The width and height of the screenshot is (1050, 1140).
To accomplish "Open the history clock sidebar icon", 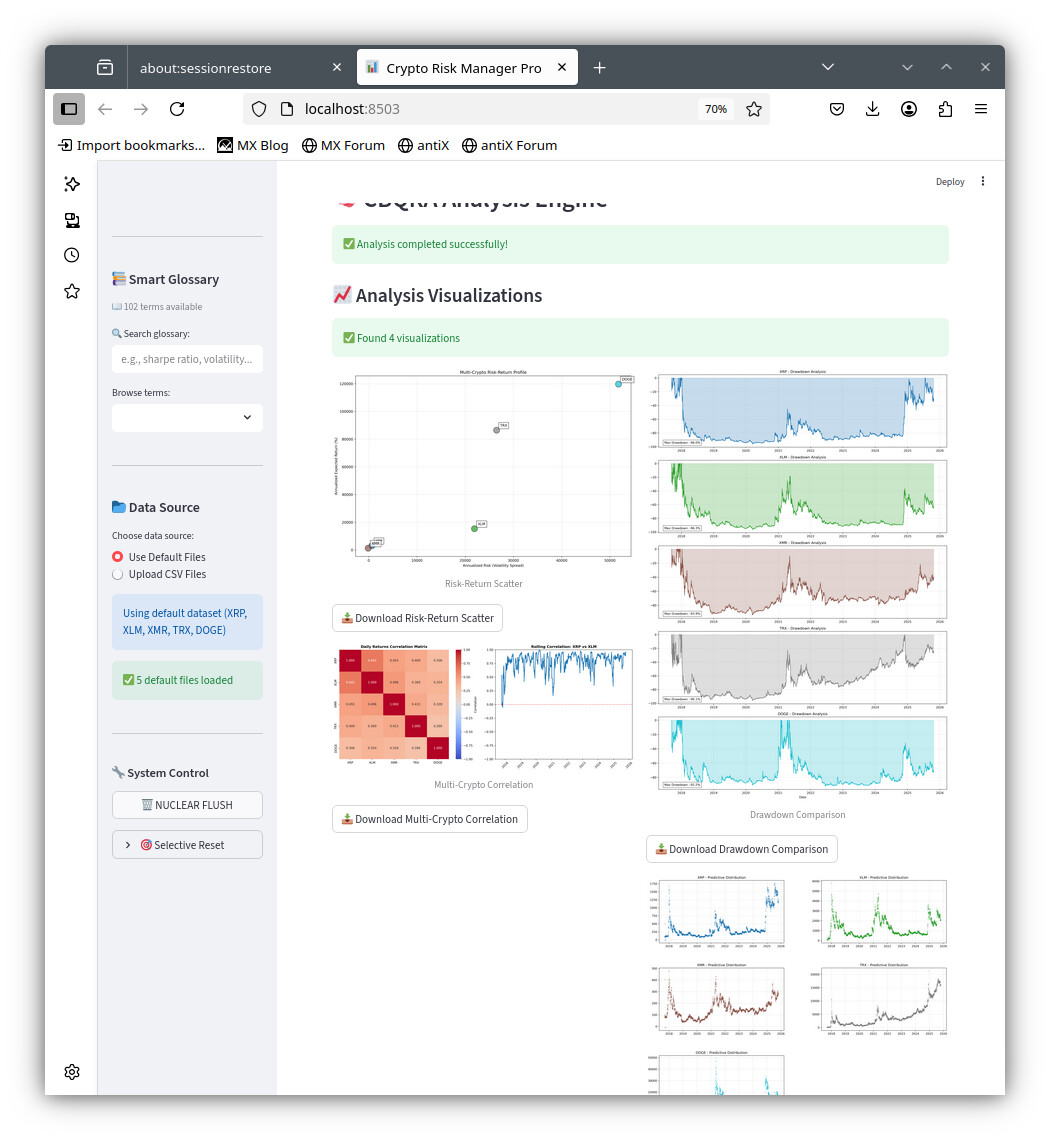I will pyautogui.click(x=72, y=255).
